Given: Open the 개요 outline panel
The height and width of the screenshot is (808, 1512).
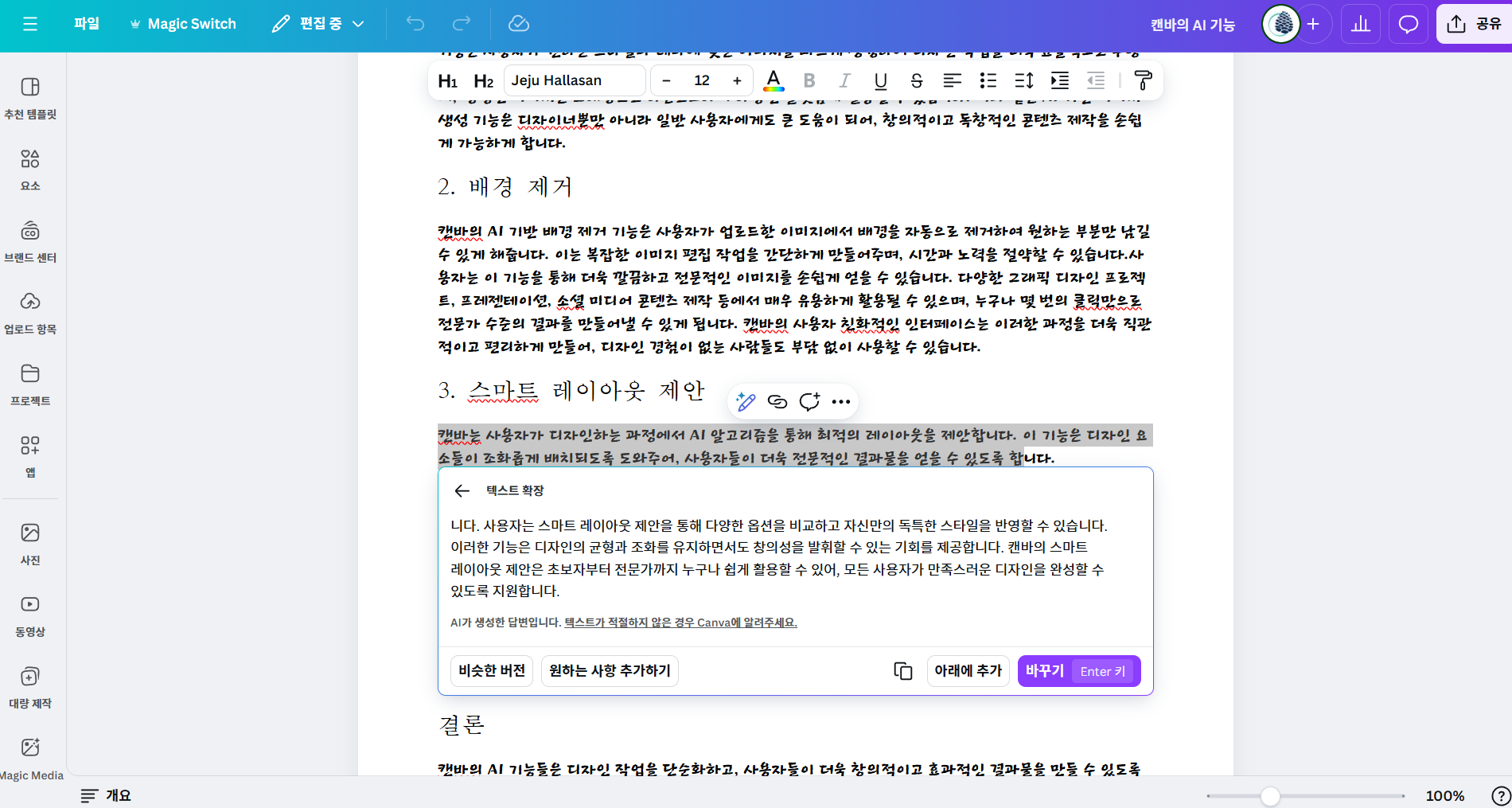Looking at the screenshot, I should click(106, 795).
